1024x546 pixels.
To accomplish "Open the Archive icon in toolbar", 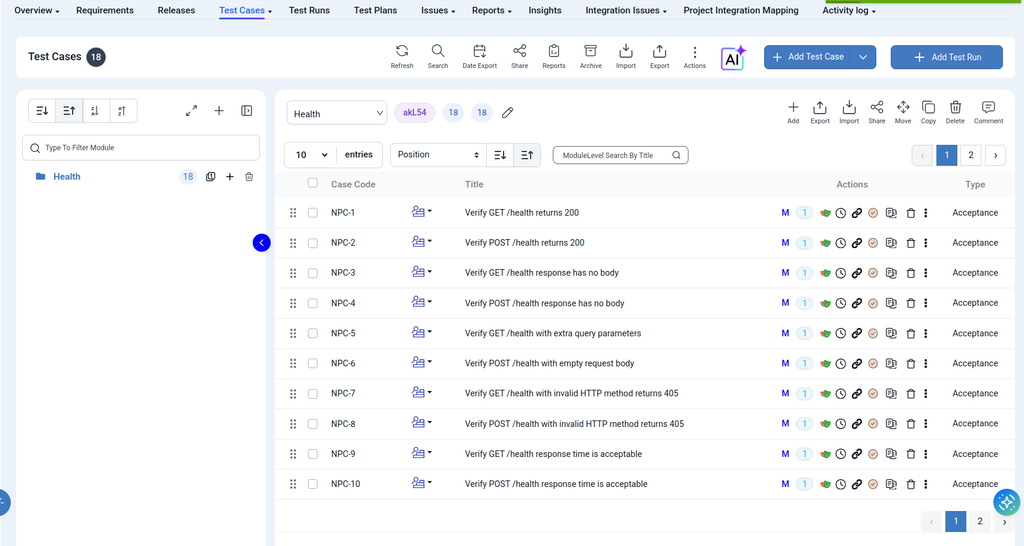I will [x=590, y=51].
